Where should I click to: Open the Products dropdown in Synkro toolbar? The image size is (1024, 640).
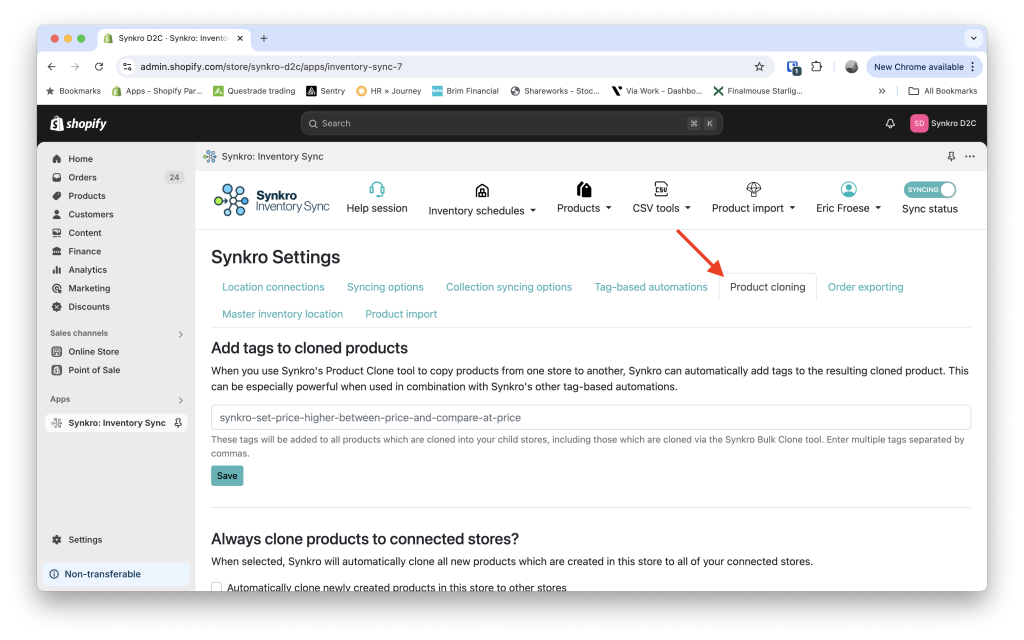click(583, 208)
